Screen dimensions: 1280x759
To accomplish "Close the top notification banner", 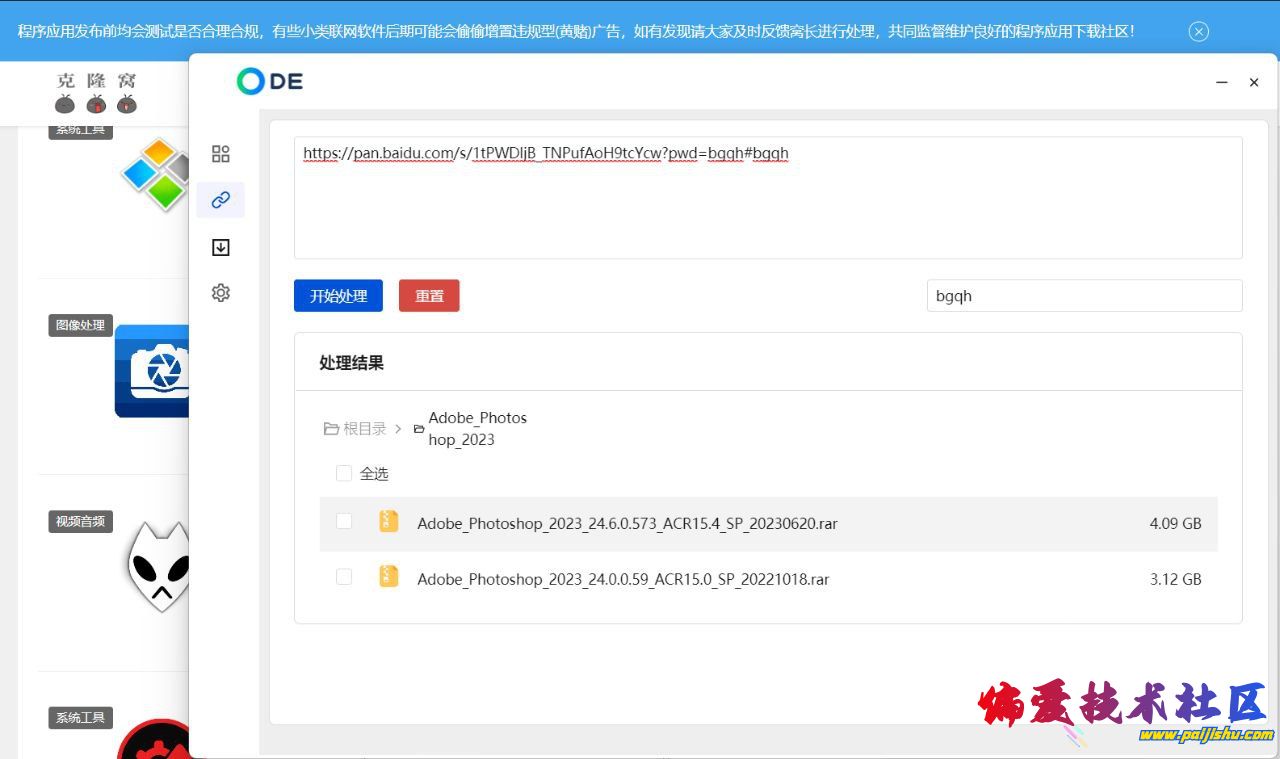I will pyautogui.click(x=1198, y=31).
